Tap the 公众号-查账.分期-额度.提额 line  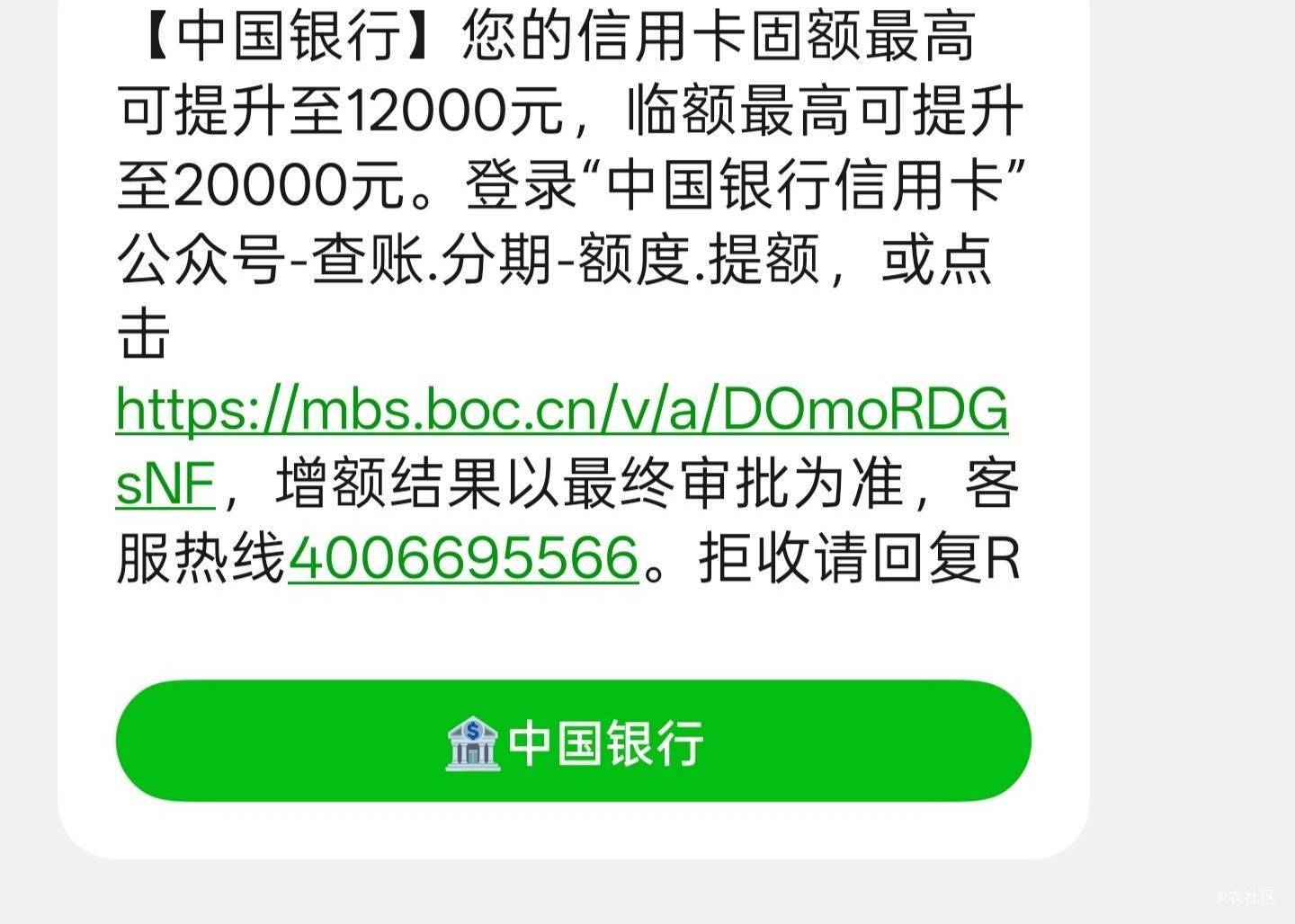[469, 261]
